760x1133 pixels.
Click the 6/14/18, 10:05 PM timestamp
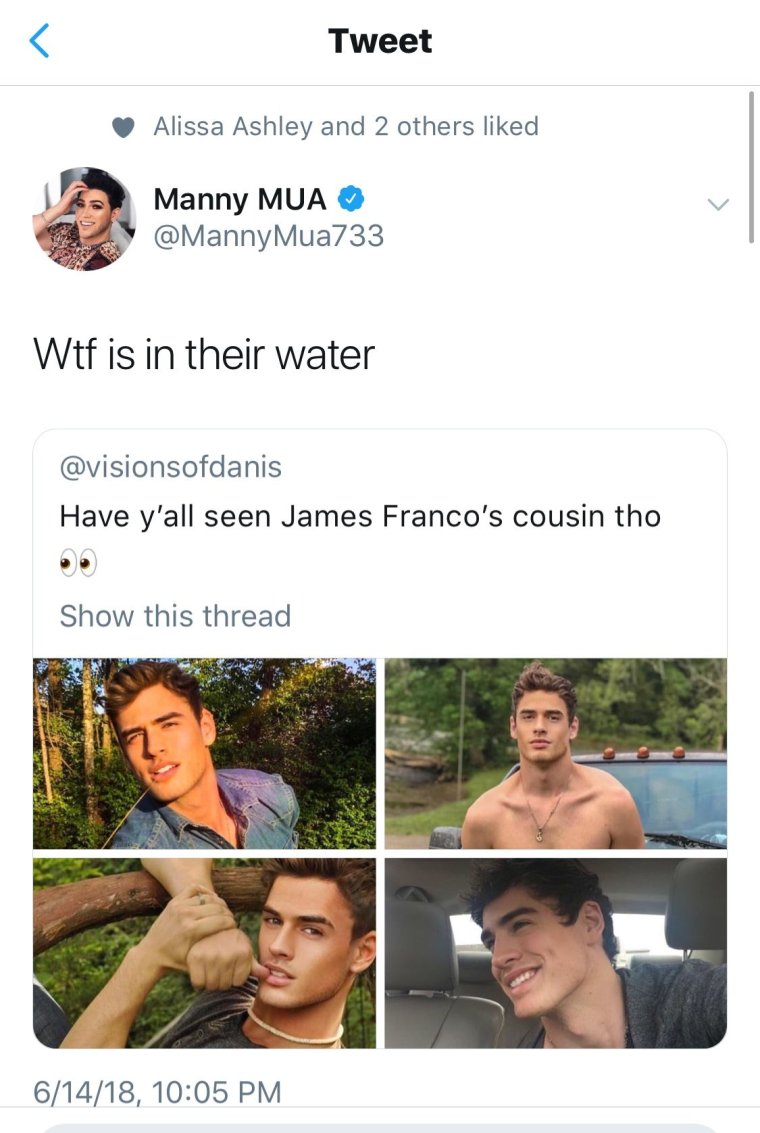(x=157, y=1090)
